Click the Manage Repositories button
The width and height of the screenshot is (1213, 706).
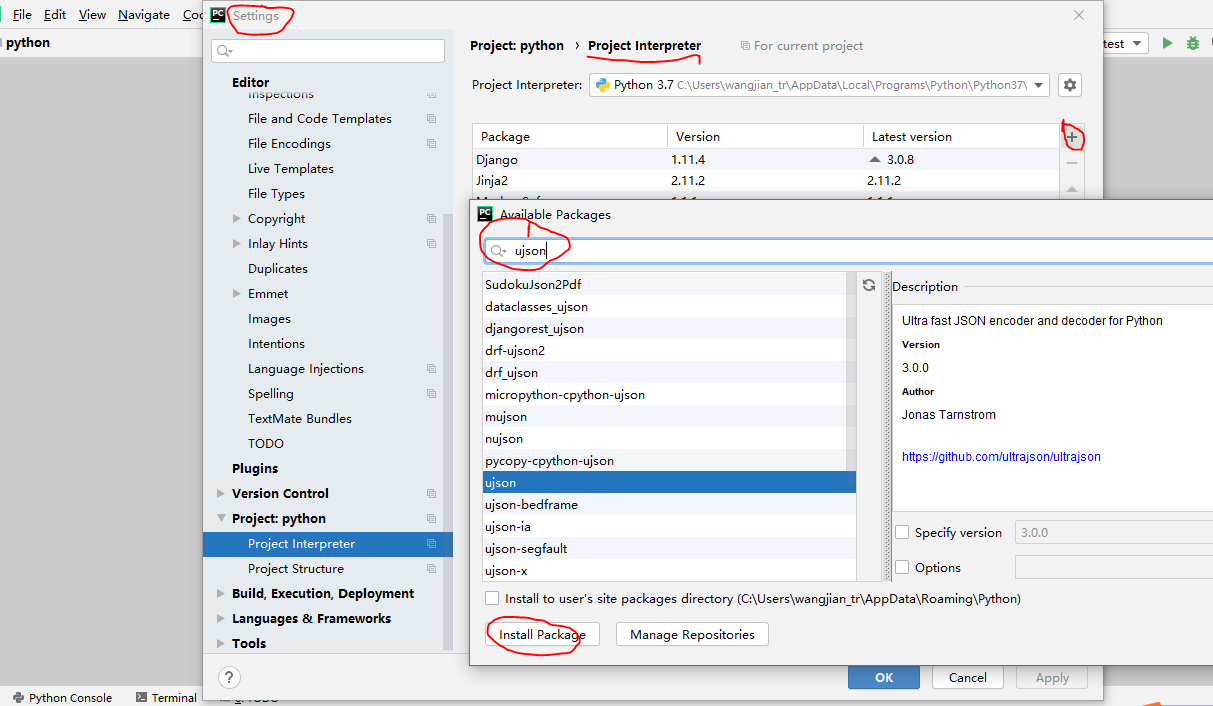692,634
